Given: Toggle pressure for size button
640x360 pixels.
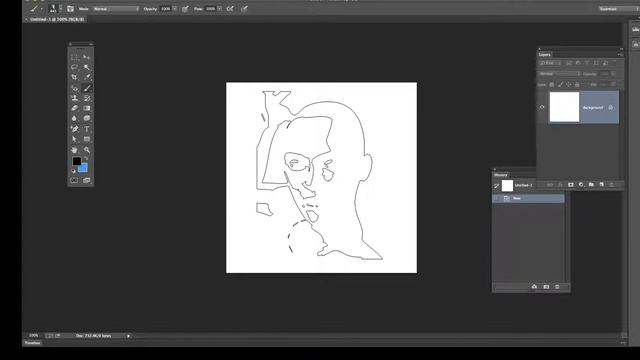Looking at the screenshot, I should click(244, 9).
